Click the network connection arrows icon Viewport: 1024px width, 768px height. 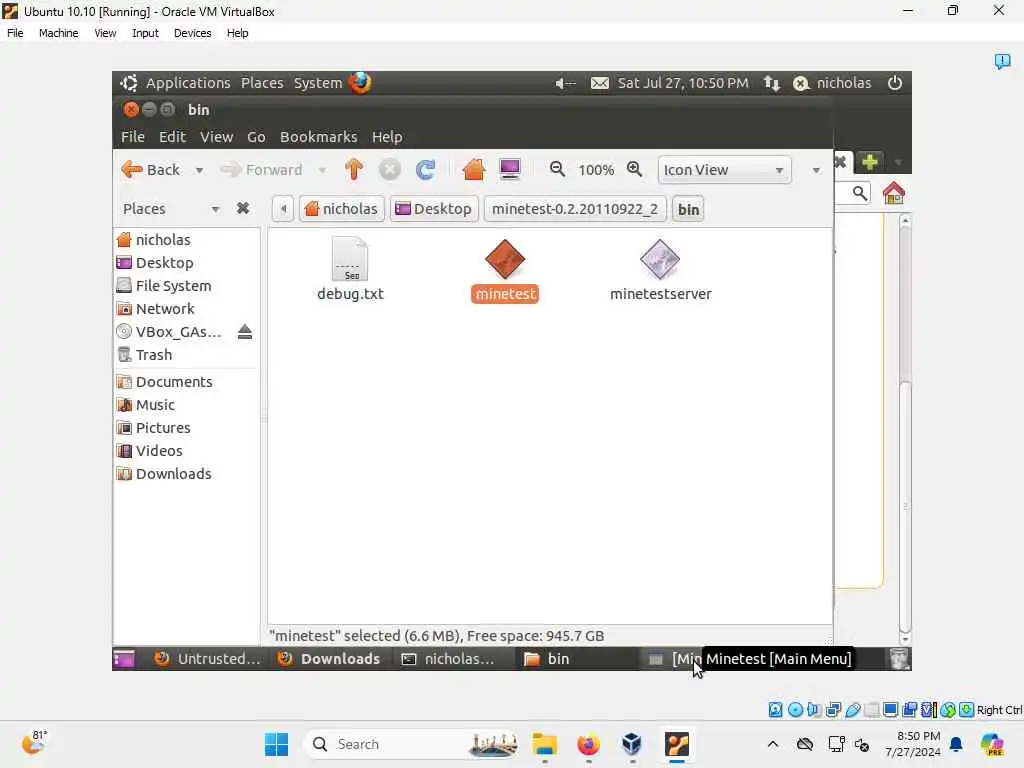(x=772, y=84)
